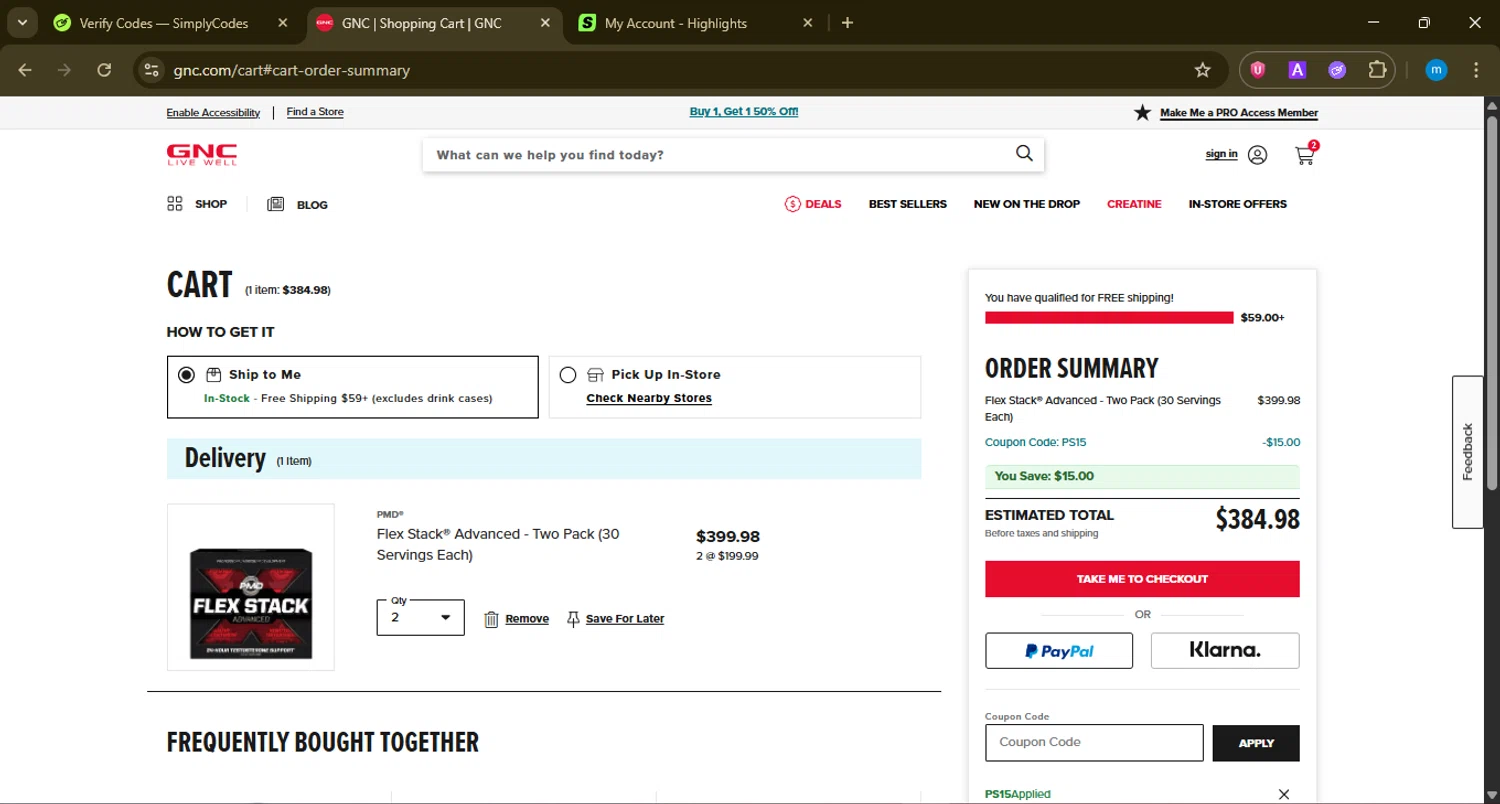This screenshot has width=1500, height=804.
Task: Pay with the PayPal button
Action: point(1059,651)
